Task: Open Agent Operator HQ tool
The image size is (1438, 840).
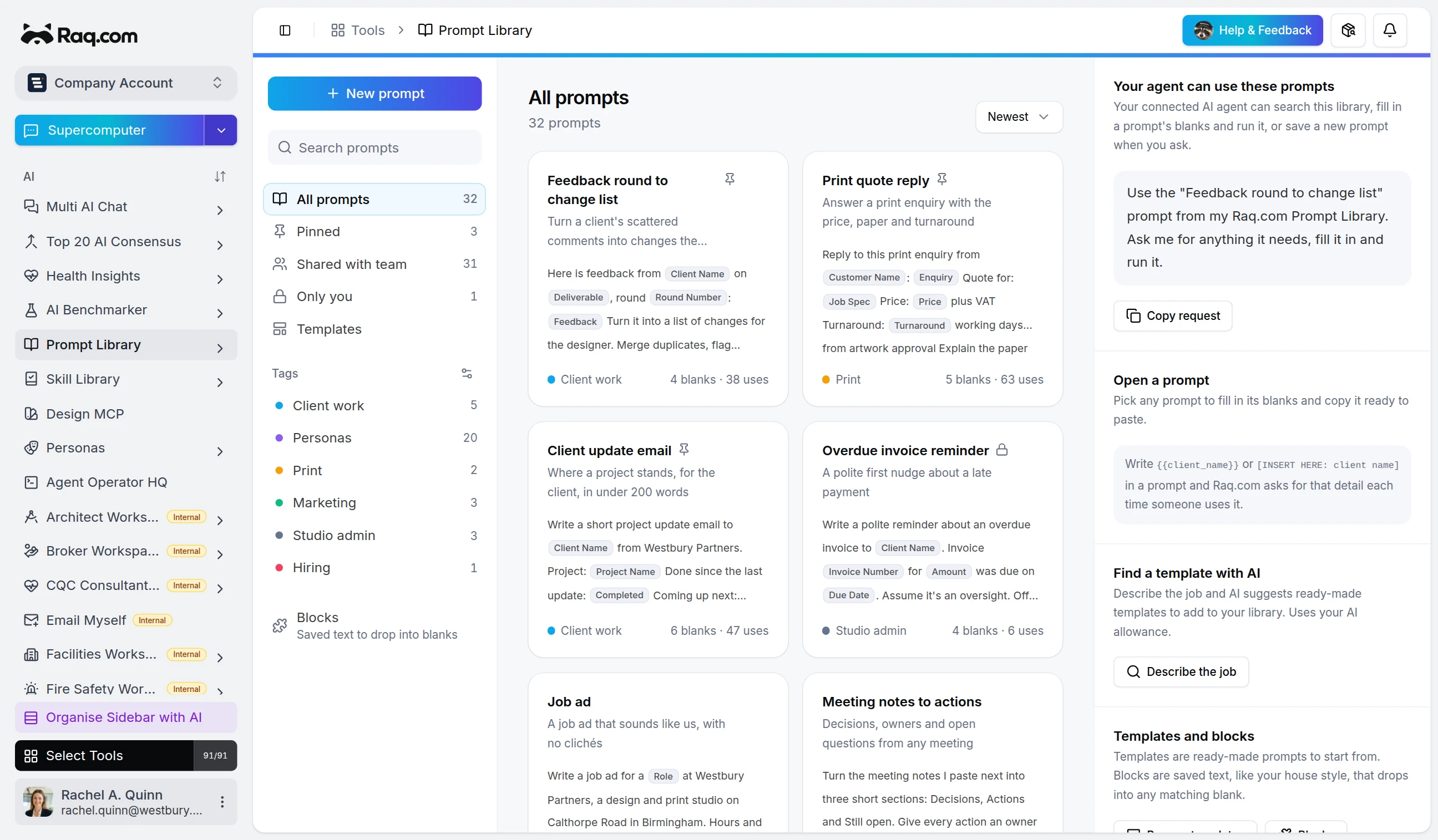Action: tap(125, 482)
